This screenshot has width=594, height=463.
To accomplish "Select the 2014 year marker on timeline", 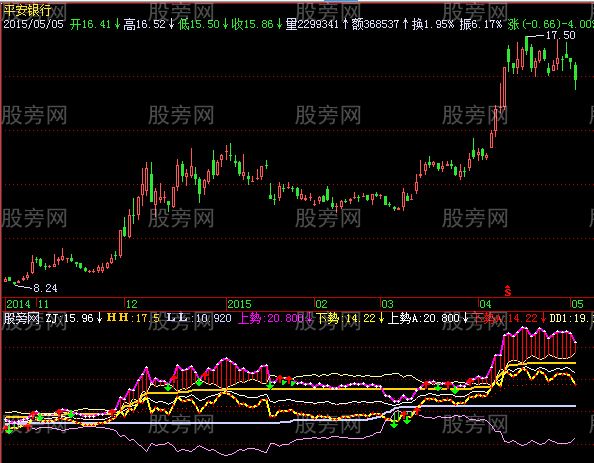I will (x=18, y=304).
